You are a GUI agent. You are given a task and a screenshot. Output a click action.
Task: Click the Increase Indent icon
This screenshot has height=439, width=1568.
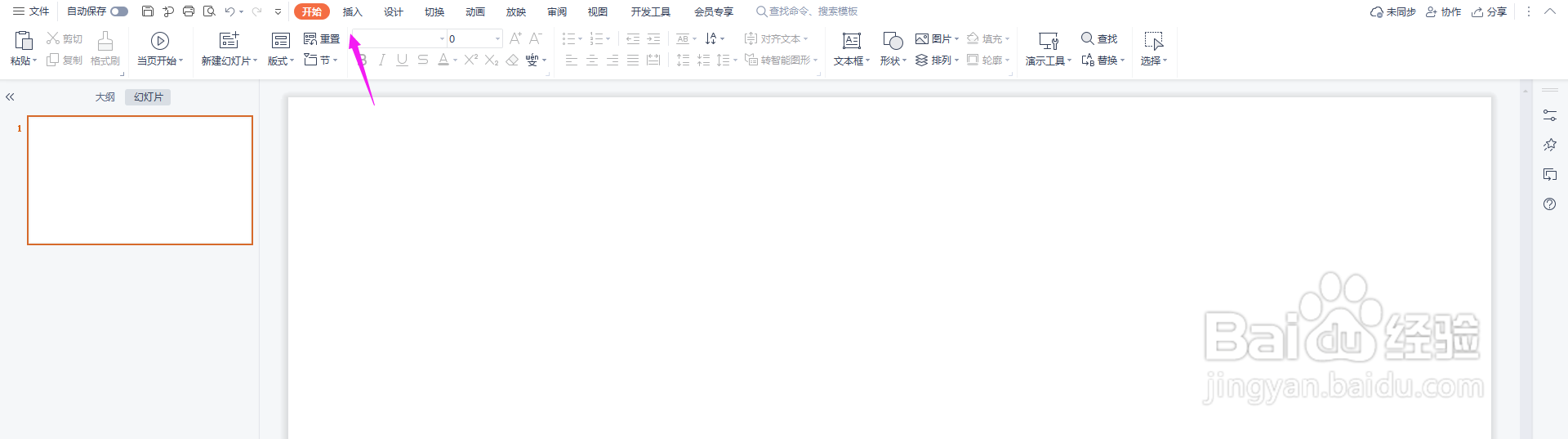coord(653,38)
